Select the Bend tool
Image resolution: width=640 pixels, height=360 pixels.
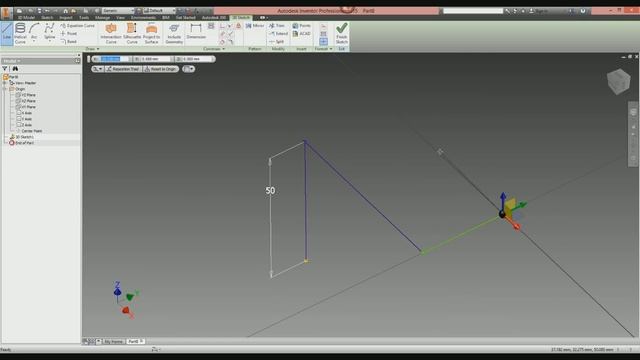coord(69,42)
